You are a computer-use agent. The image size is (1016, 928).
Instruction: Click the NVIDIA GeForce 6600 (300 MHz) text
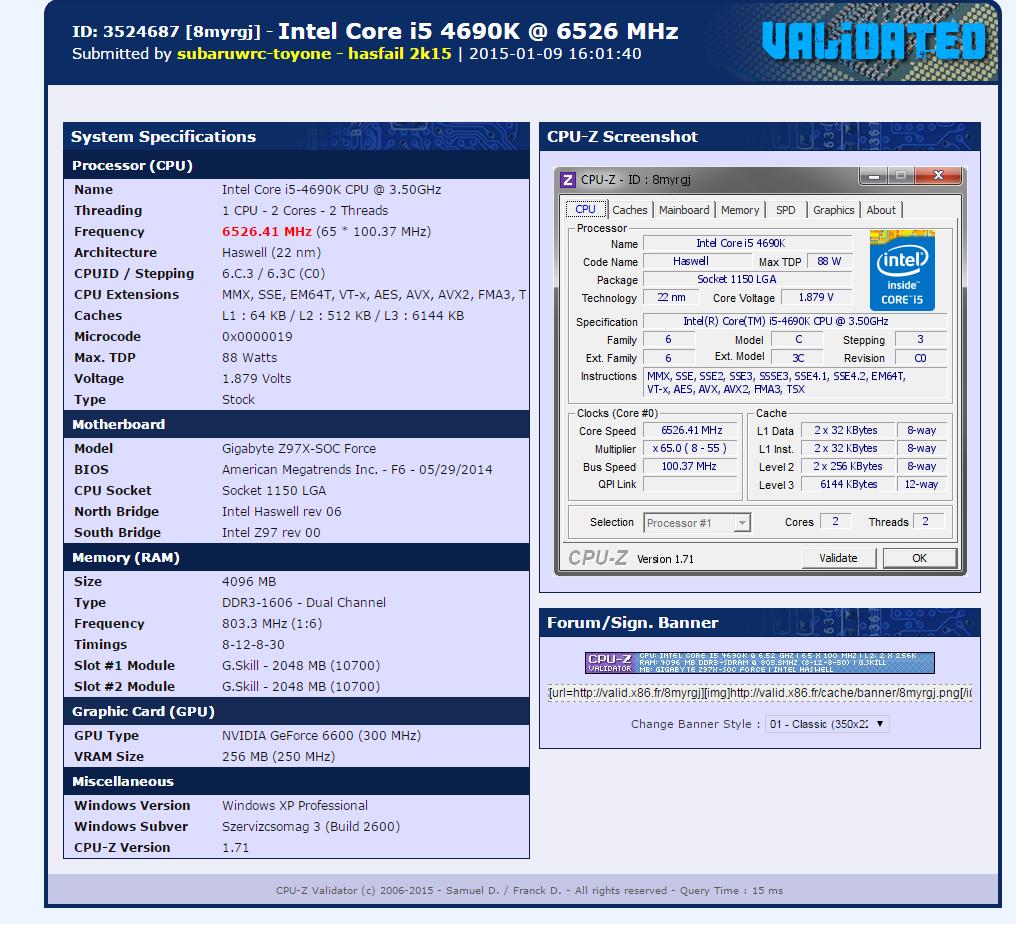[x=321, y=736]
